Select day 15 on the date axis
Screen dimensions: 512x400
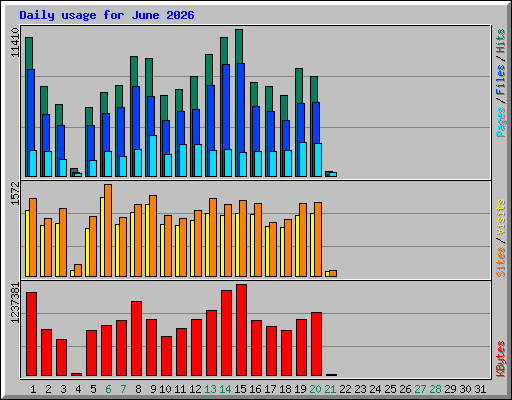click(240, 389)
